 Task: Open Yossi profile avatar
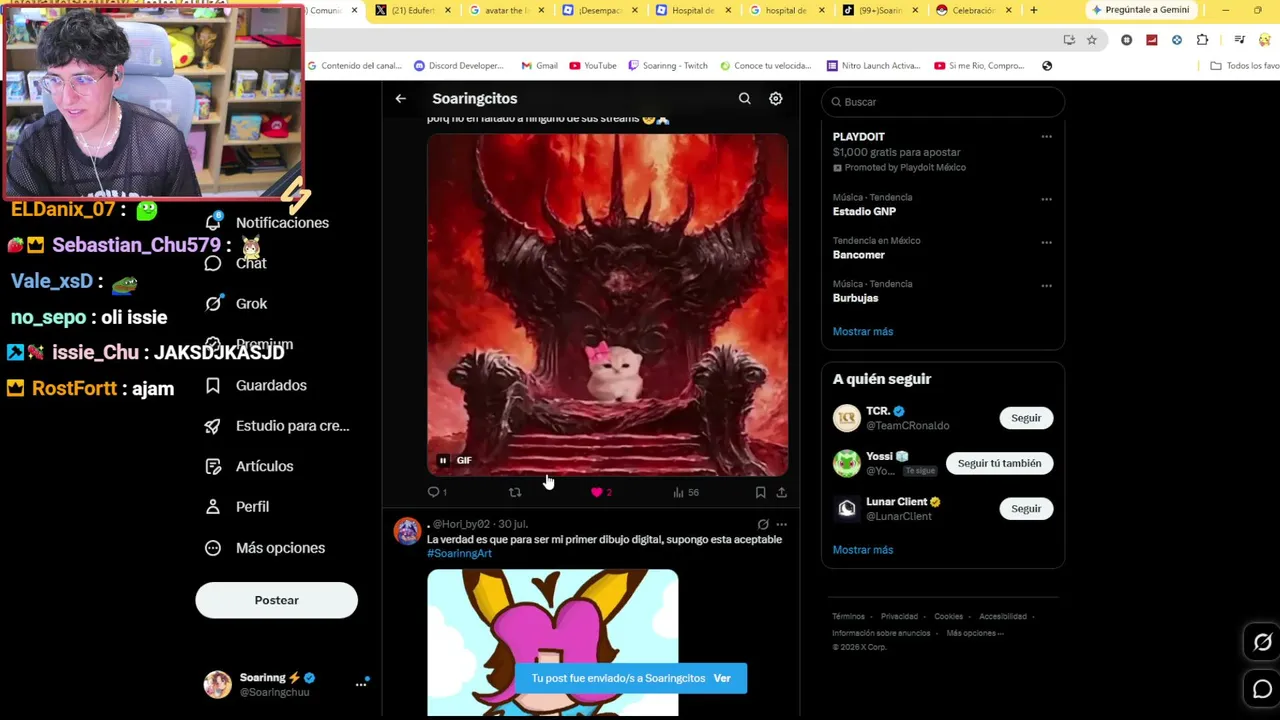[846, 463]
